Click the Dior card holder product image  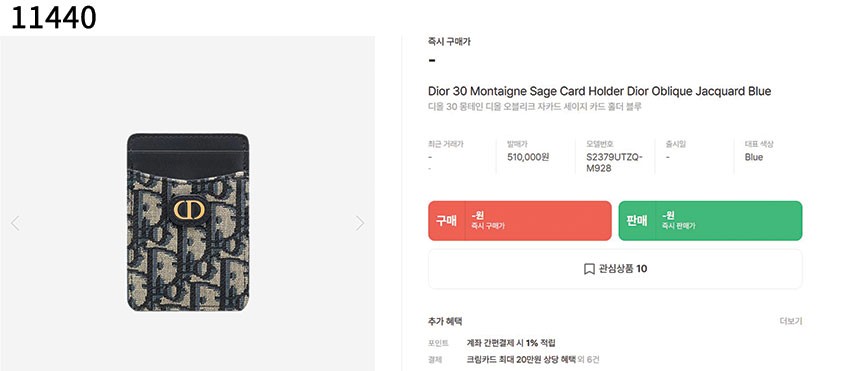(x=188, y=222)
